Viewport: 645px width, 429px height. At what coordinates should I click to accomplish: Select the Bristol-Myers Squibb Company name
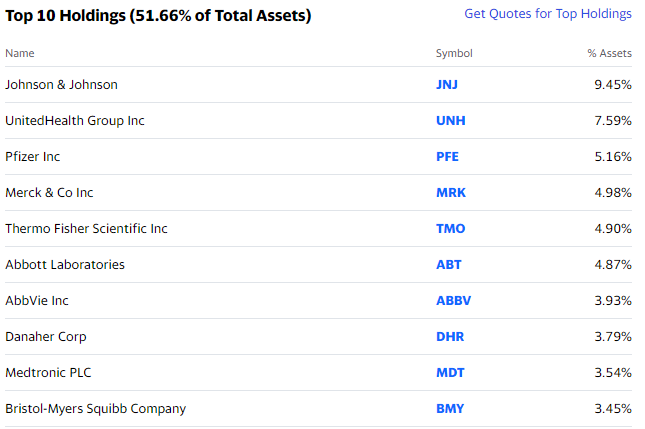point(95,408)
